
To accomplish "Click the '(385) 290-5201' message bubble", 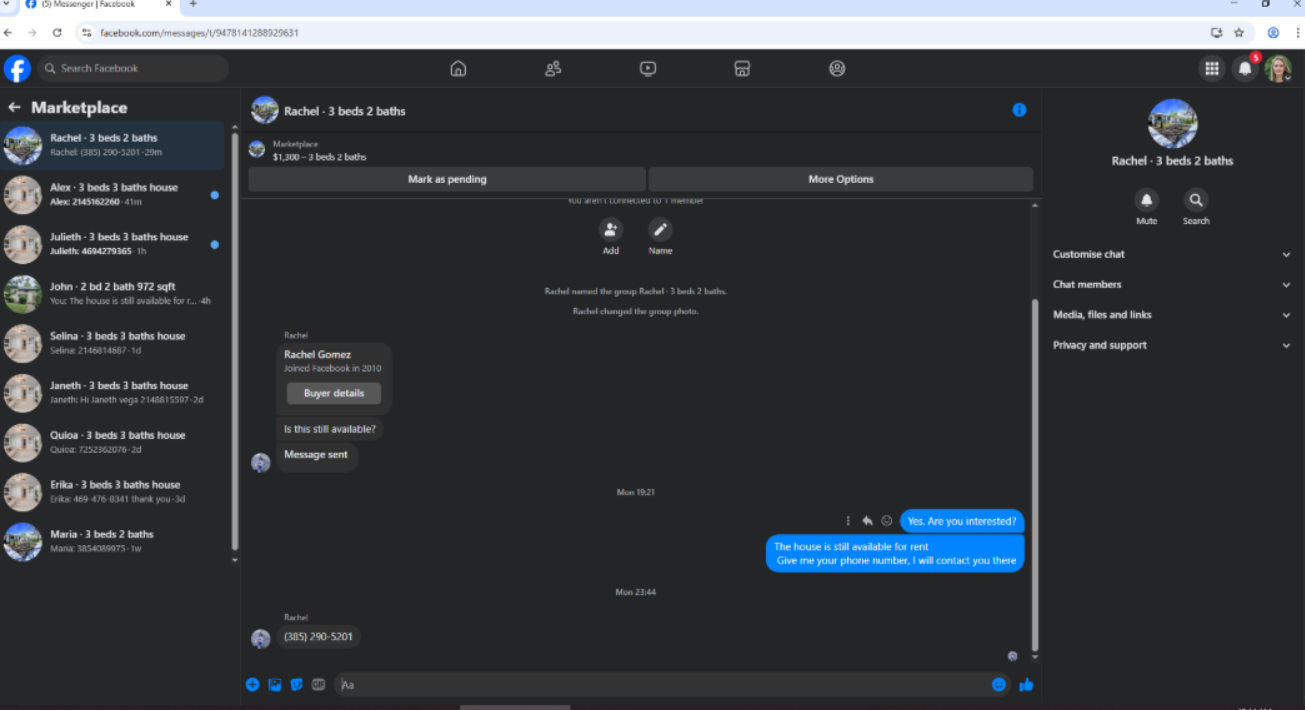I will (x=318, y=636).
